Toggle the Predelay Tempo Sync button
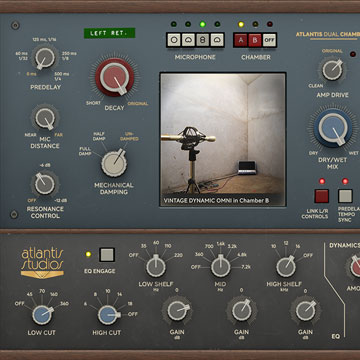Viewport: 360px width, 360px height. pos(345,196)
